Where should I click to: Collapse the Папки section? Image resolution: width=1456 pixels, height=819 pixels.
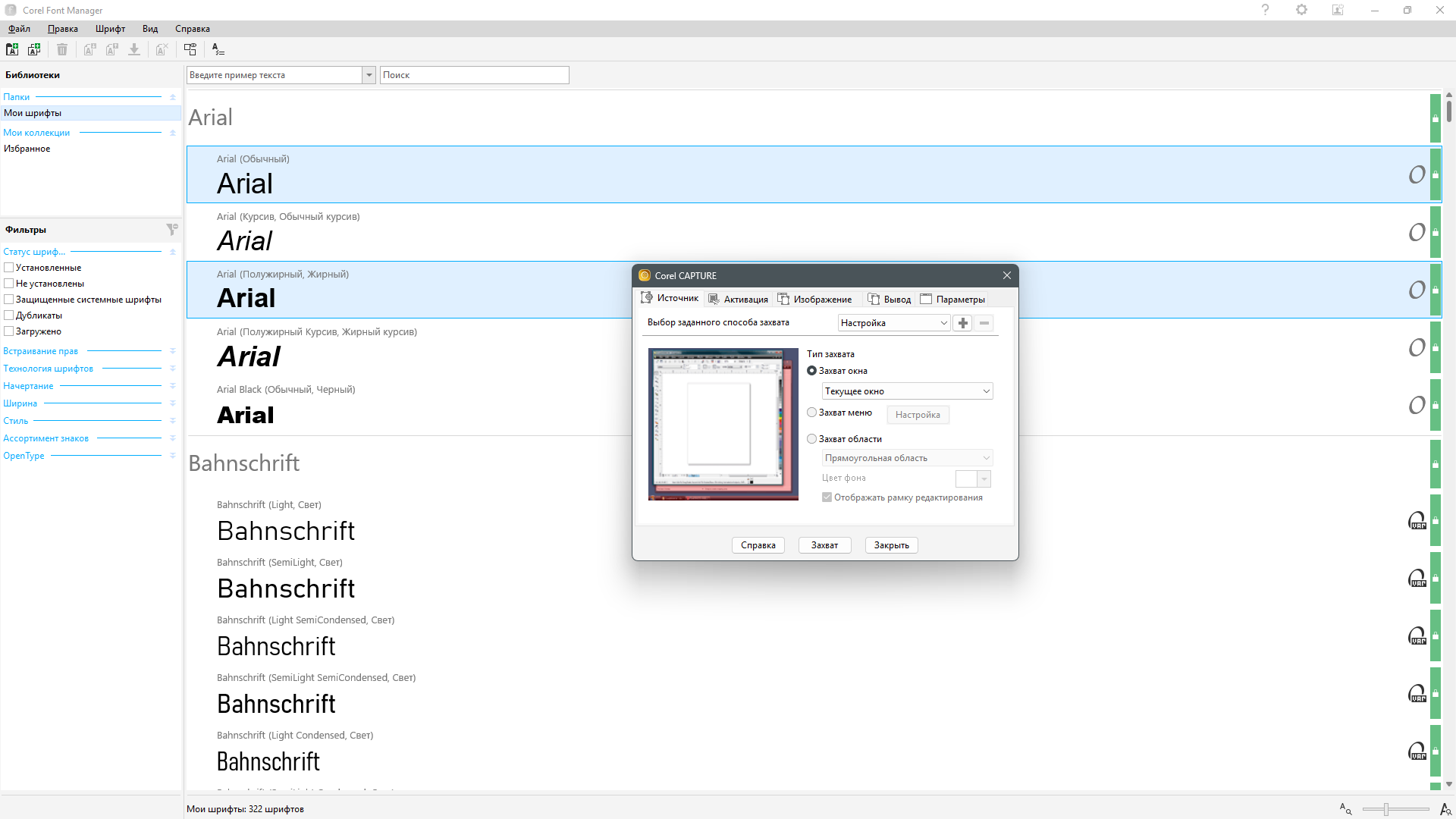point(173,97)
